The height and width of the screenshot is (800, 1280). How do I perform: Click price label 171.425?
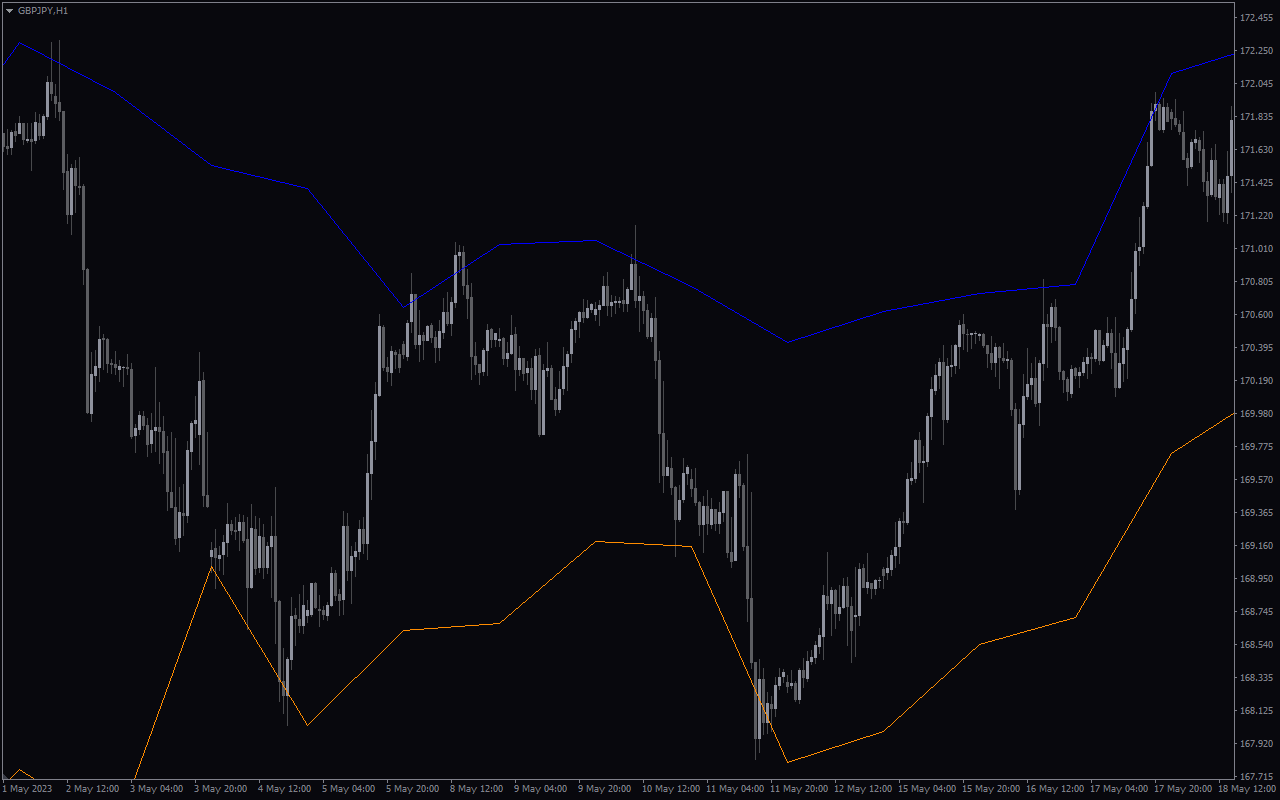tap(1256, 183)
